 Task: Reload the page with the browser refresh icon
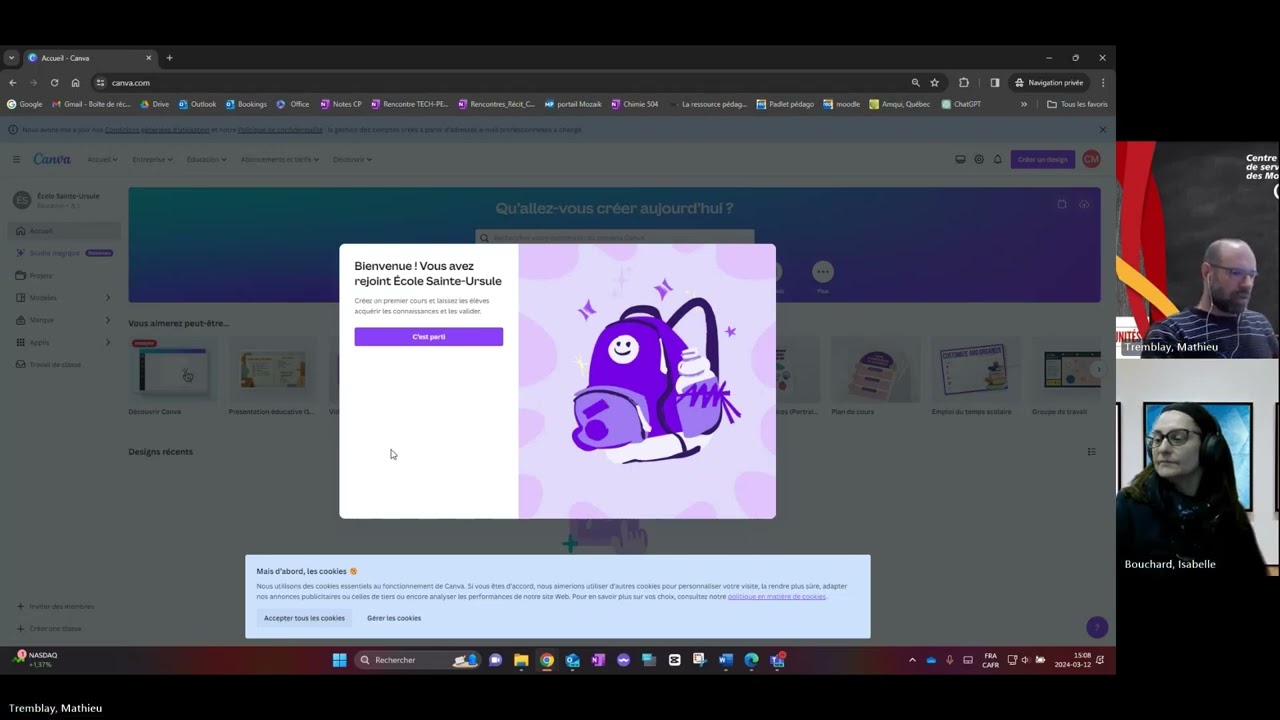point(54,83)
